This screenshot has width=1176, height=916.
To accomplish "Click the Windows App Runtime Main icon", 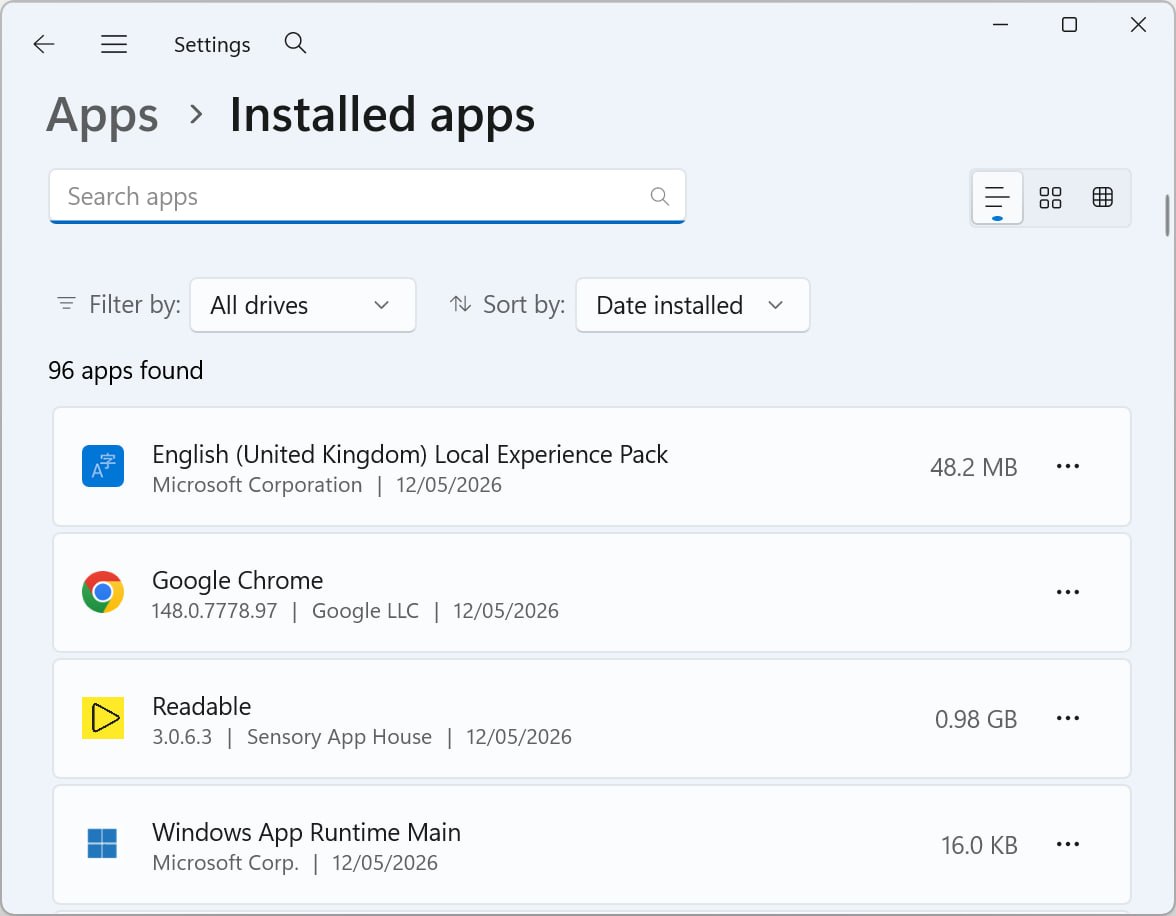I will (x=103, y=844).
